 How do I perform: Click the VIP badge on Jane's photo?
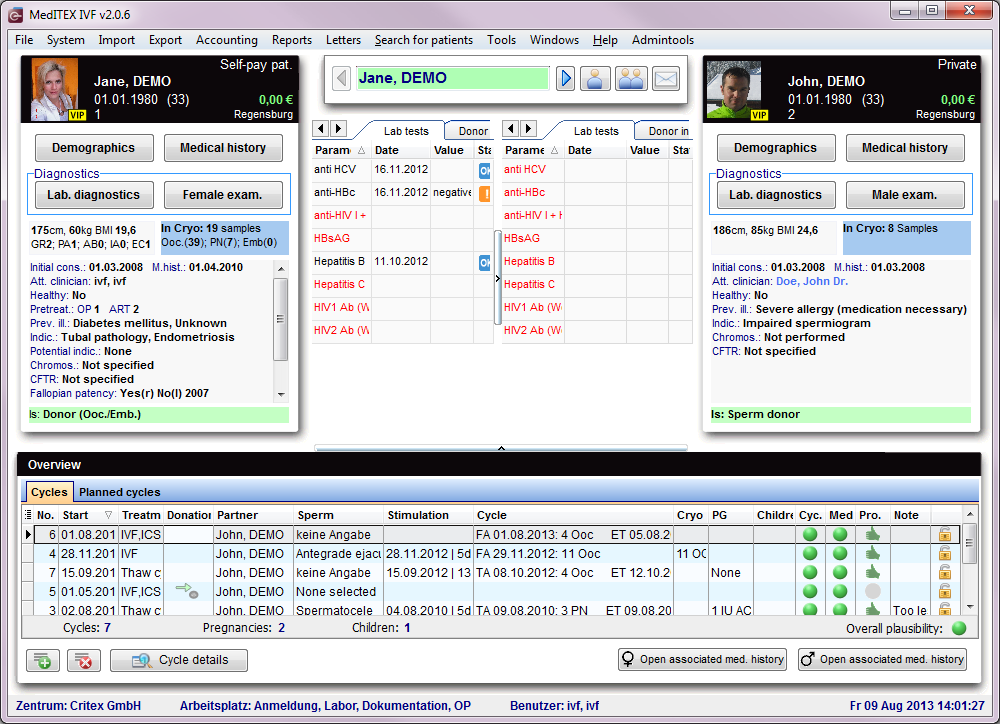click(77, 115)
